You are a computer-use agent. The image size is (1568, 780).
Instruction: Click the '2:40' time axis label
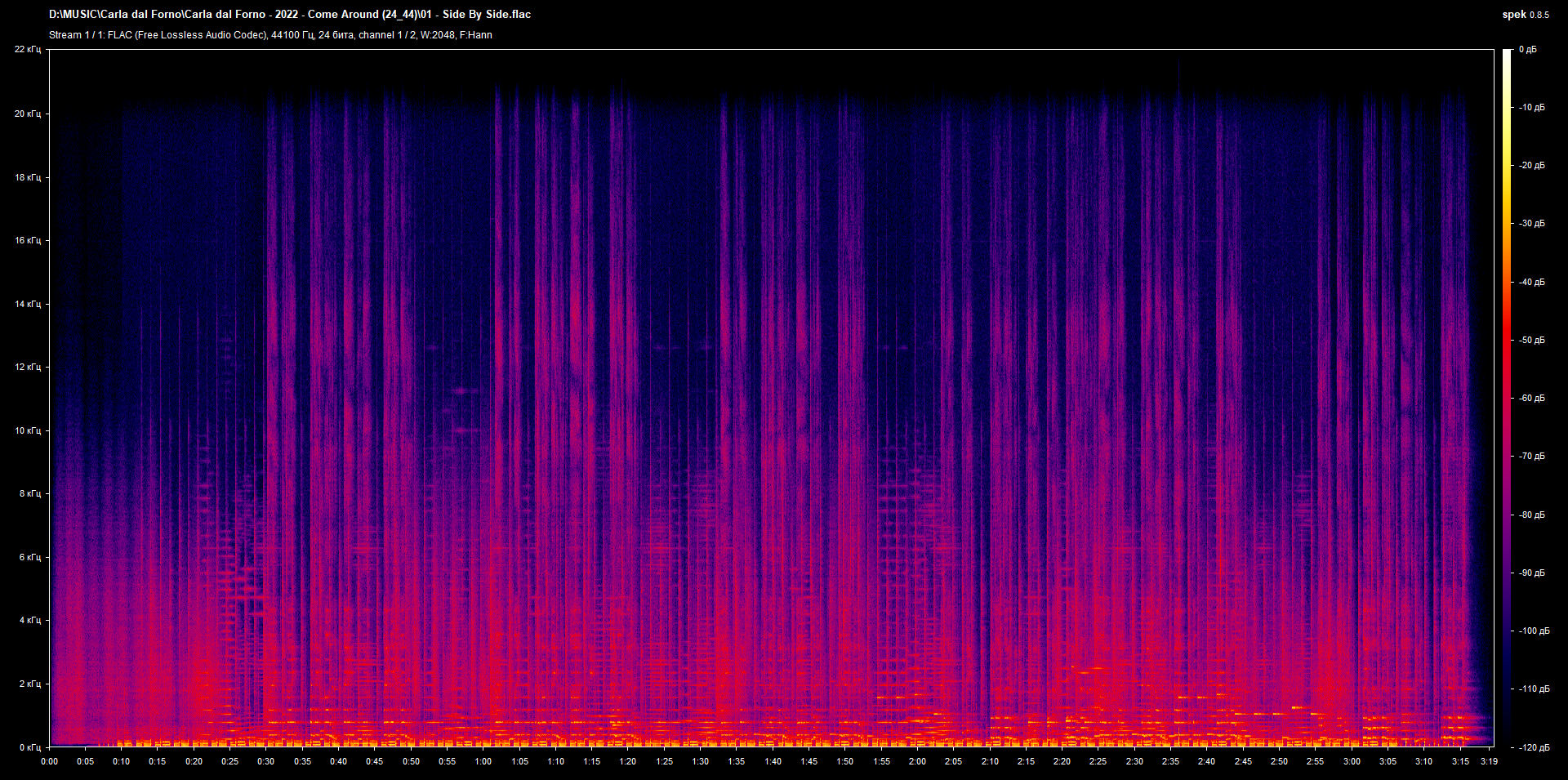tap(1206, 761)
